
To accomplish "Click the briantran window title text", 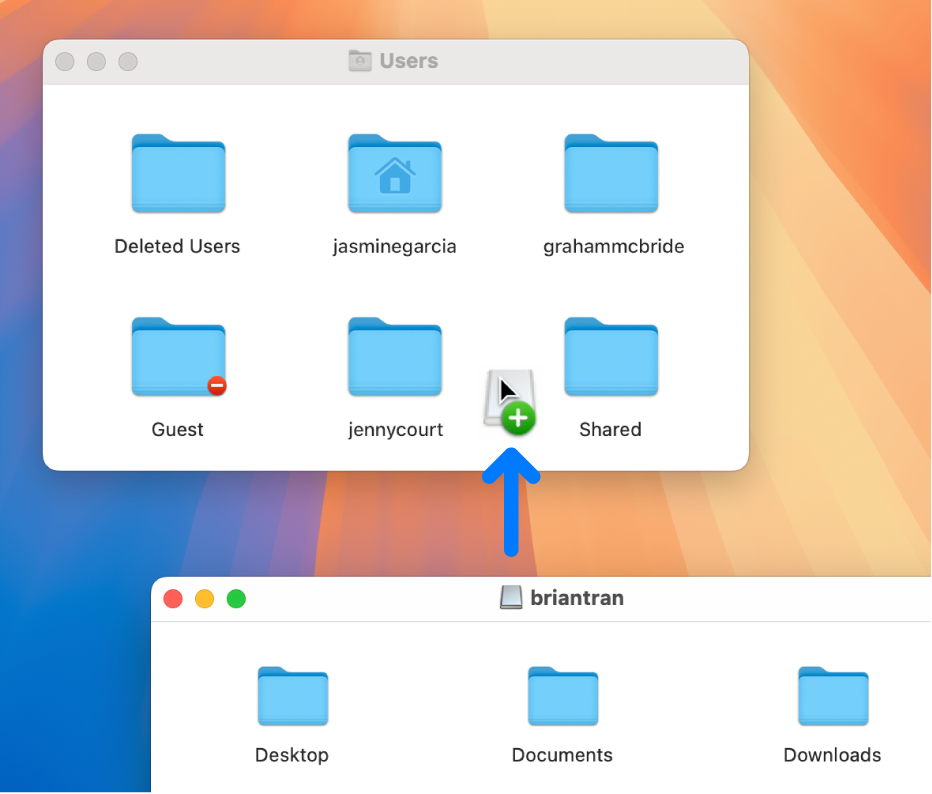I will click(x=577, y=598).
